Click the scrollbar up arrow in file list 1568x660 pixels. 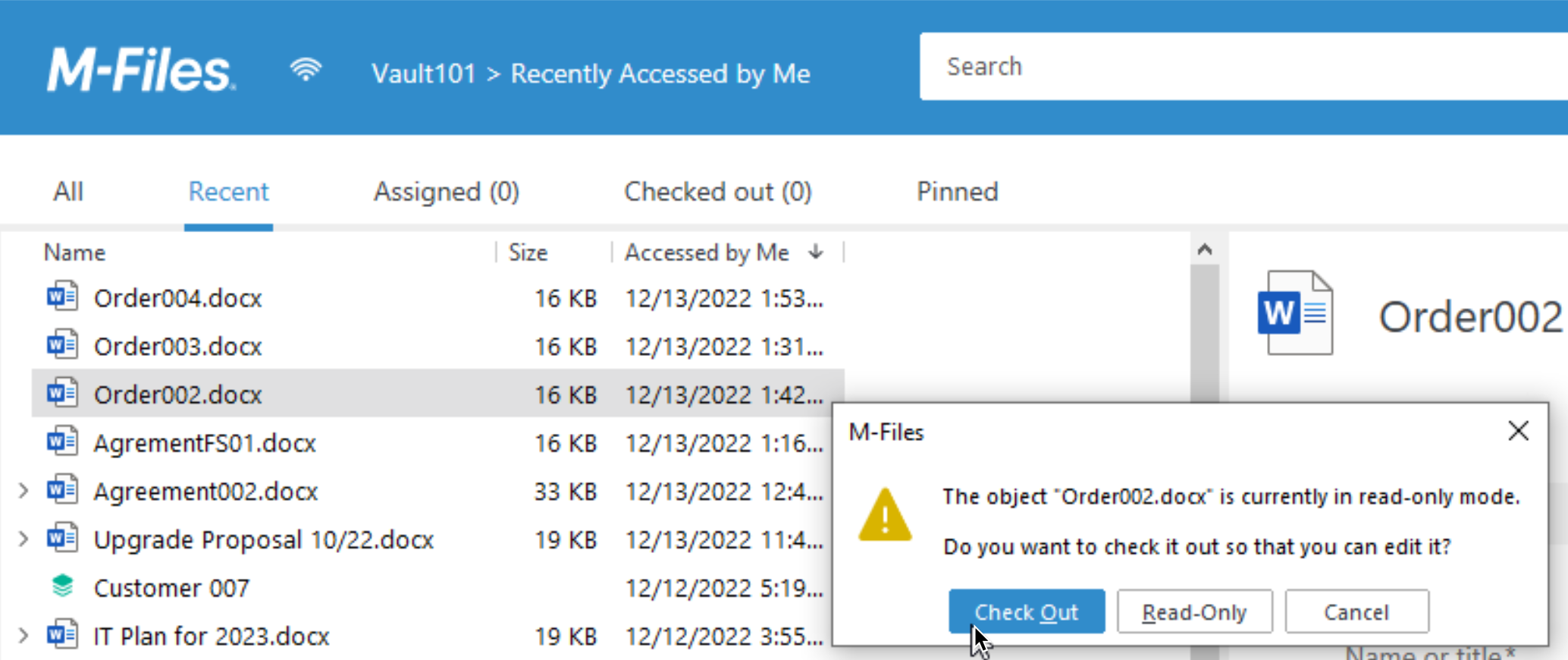1204,249
